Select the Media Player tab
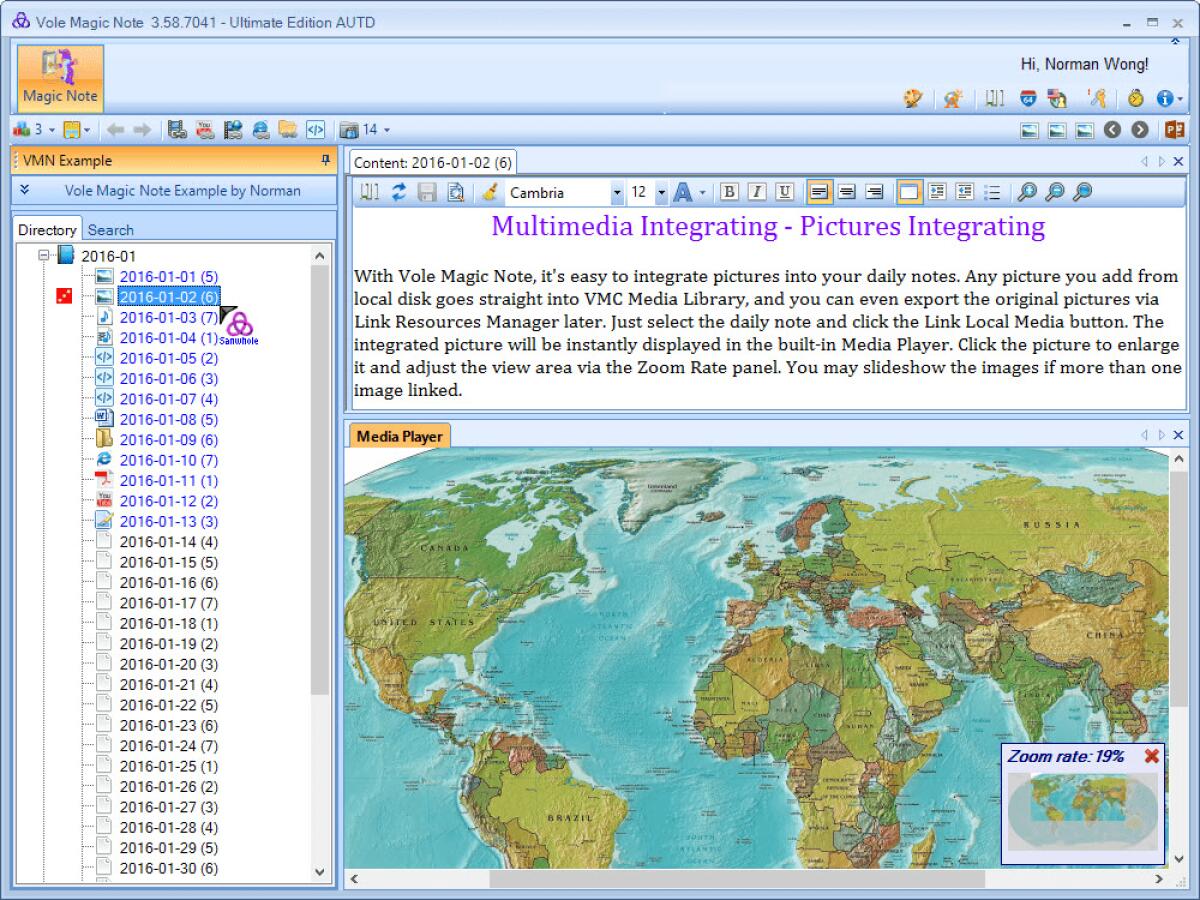This screenshot has width=1200, height=900. [399, 436]
